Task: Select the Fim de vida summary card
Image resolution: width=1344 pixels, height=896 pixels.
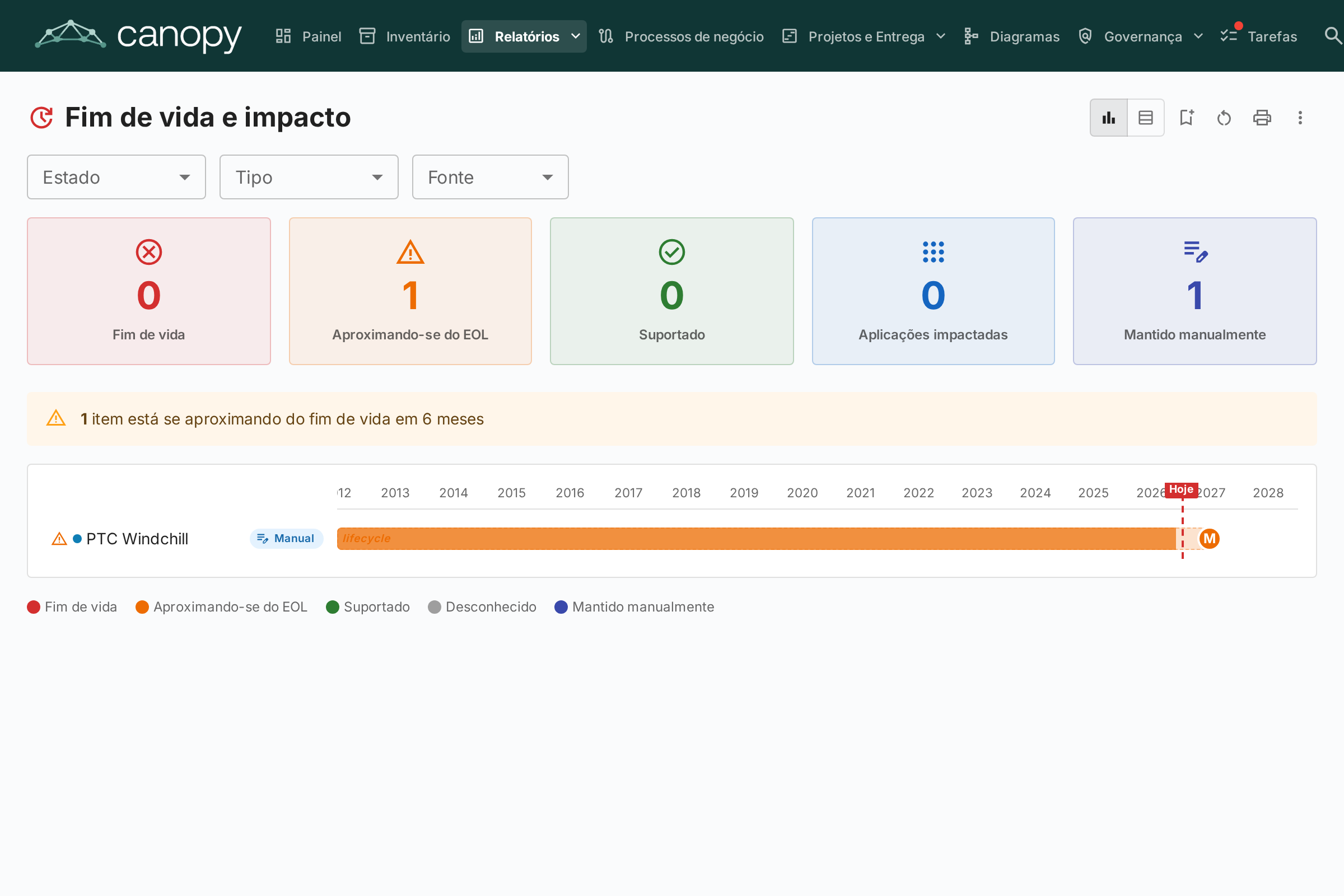Action: pyautogui.click(x=148, y=291)
